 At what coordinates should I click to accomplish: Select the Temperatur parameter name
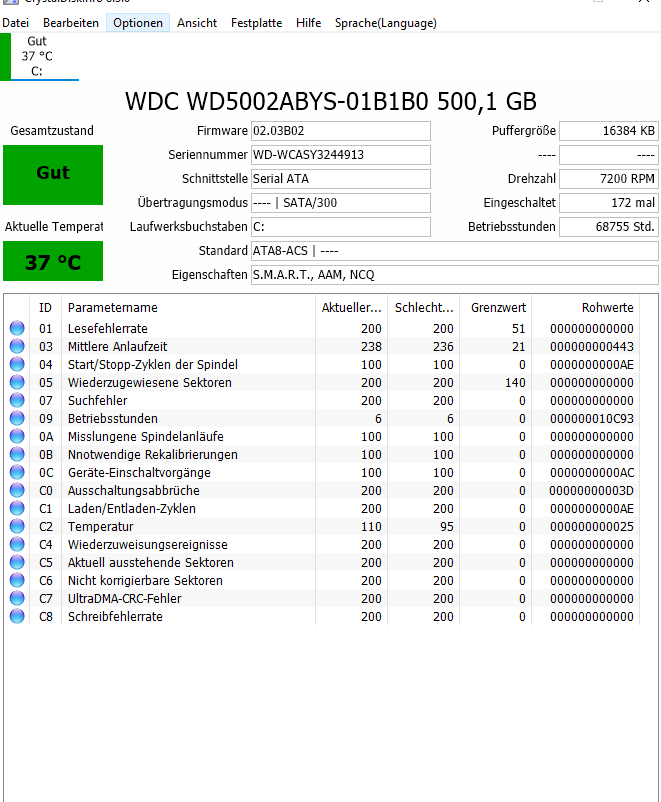100,526
